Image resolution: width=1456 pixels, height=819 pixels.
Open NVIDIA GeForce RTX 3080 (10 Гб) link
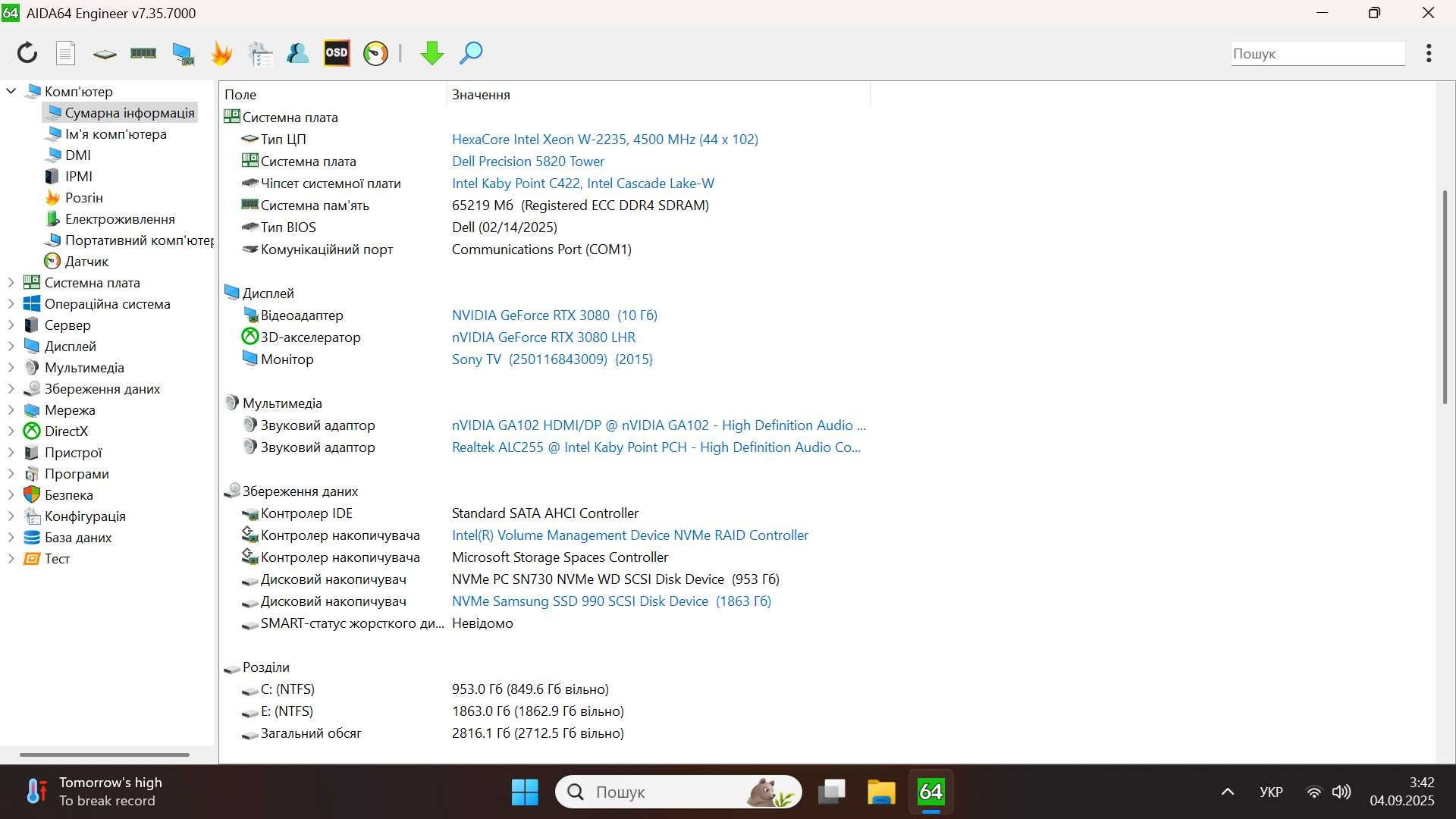click(554, 315)
